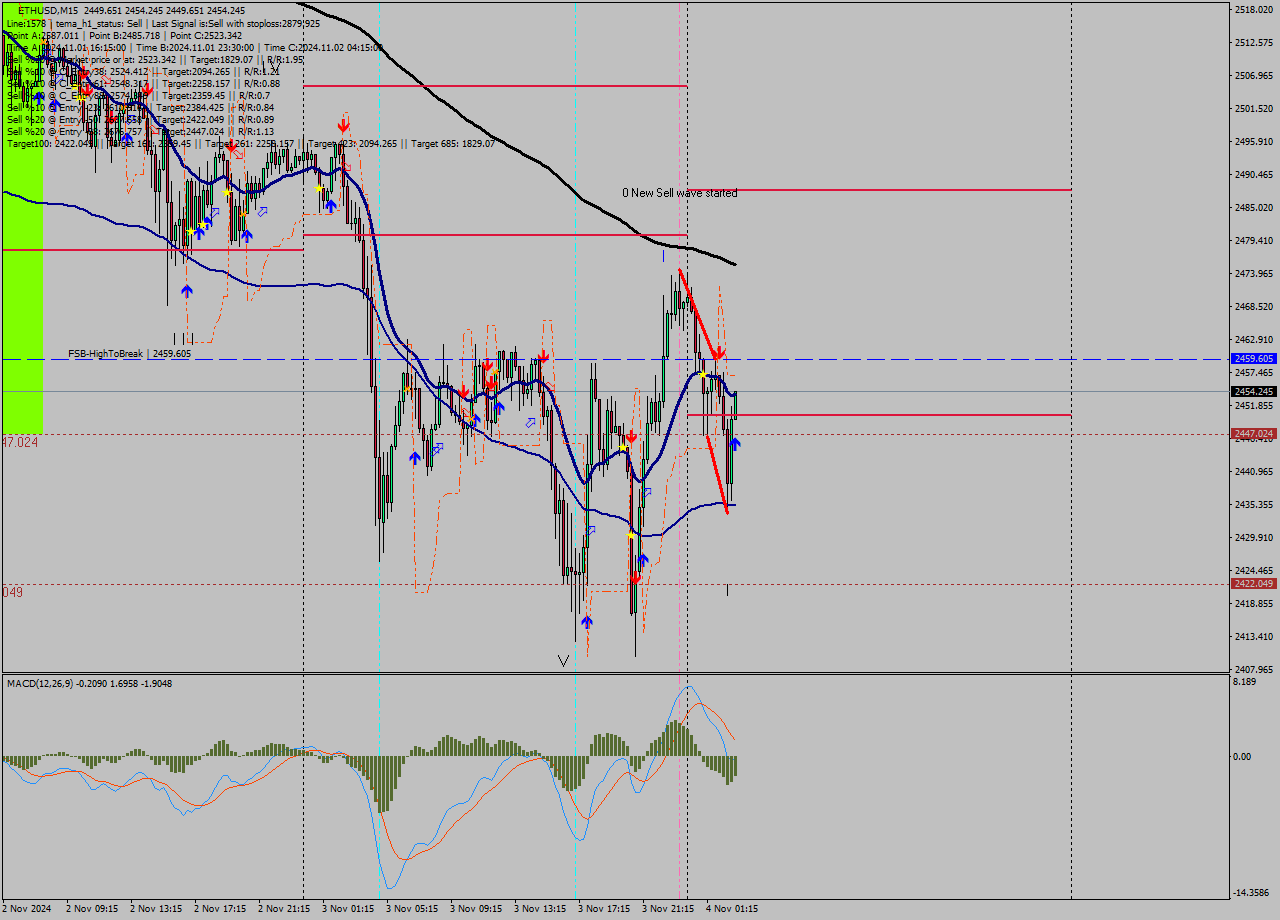Click the 8.189 MACD scale label
Image resolution: width=1280 pixels, height=920 pixels.
click(x=1245, y=682)
